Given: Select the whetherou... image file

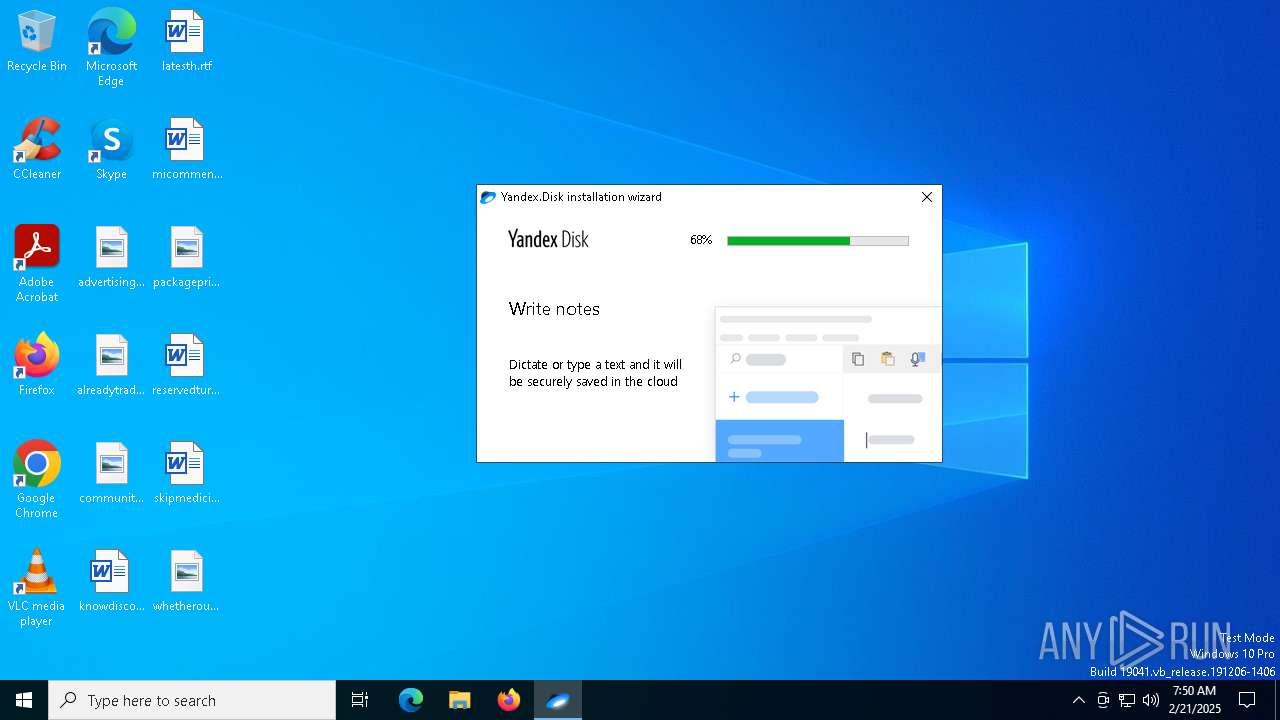Looking at the screenshot, I should pos(186,582).
